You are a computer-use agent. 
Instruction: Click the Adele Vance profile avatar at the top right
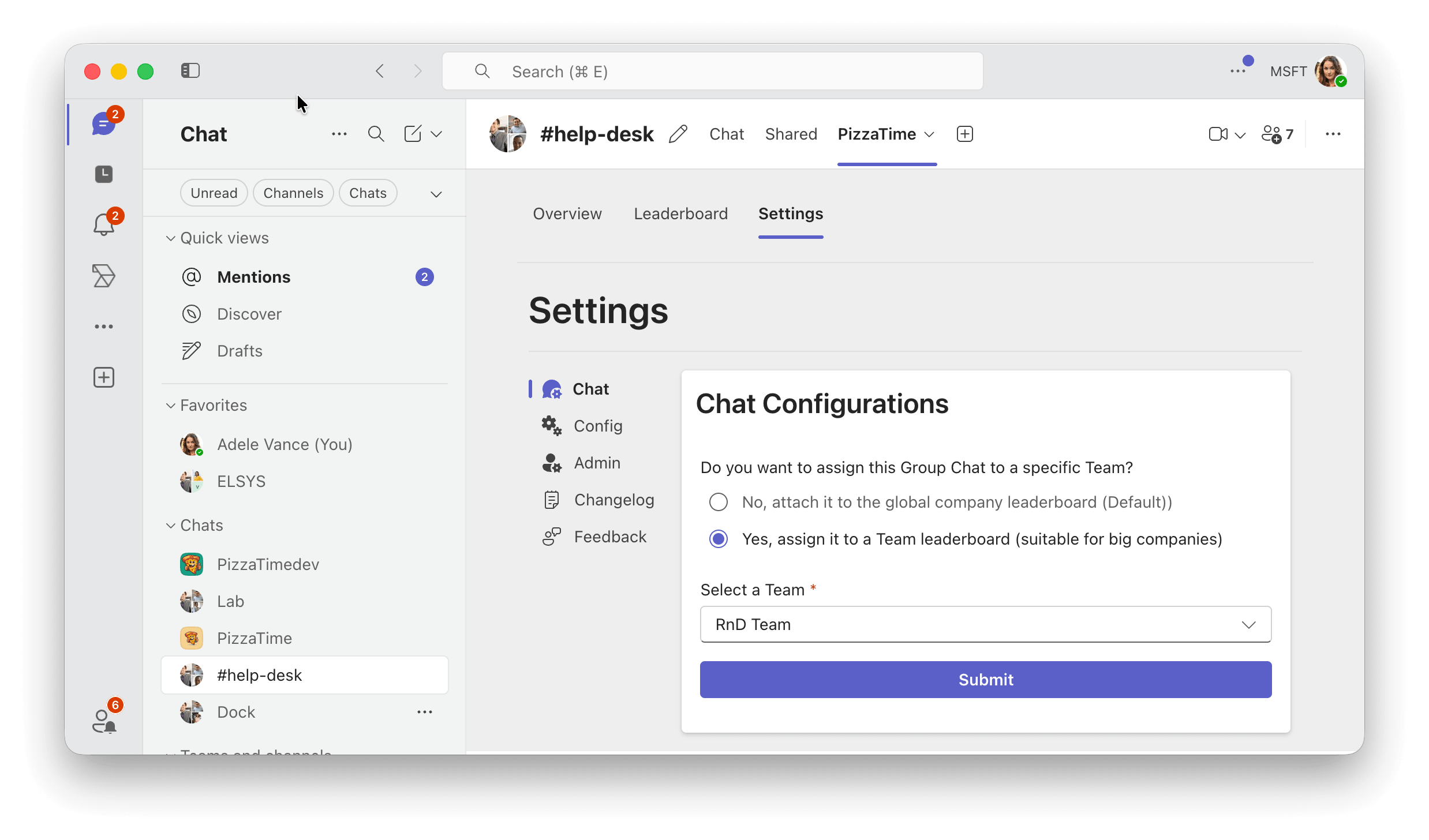coord(1330,71)
